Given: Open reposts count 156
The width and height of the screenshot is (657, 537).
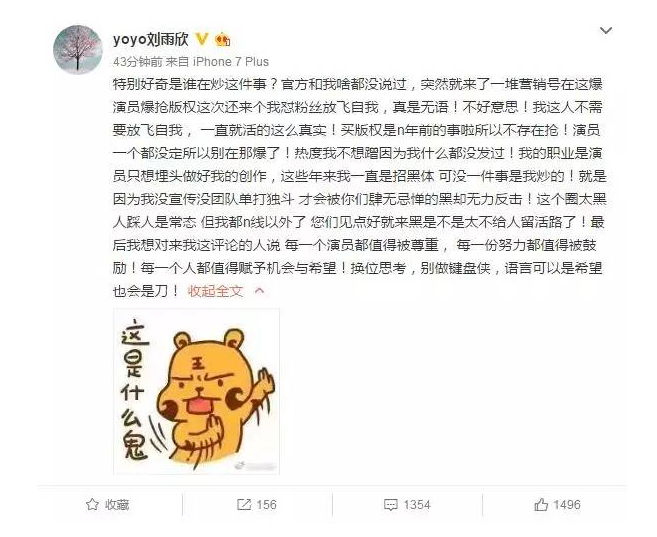Looking at the screenshot, I should pos(266,505).
